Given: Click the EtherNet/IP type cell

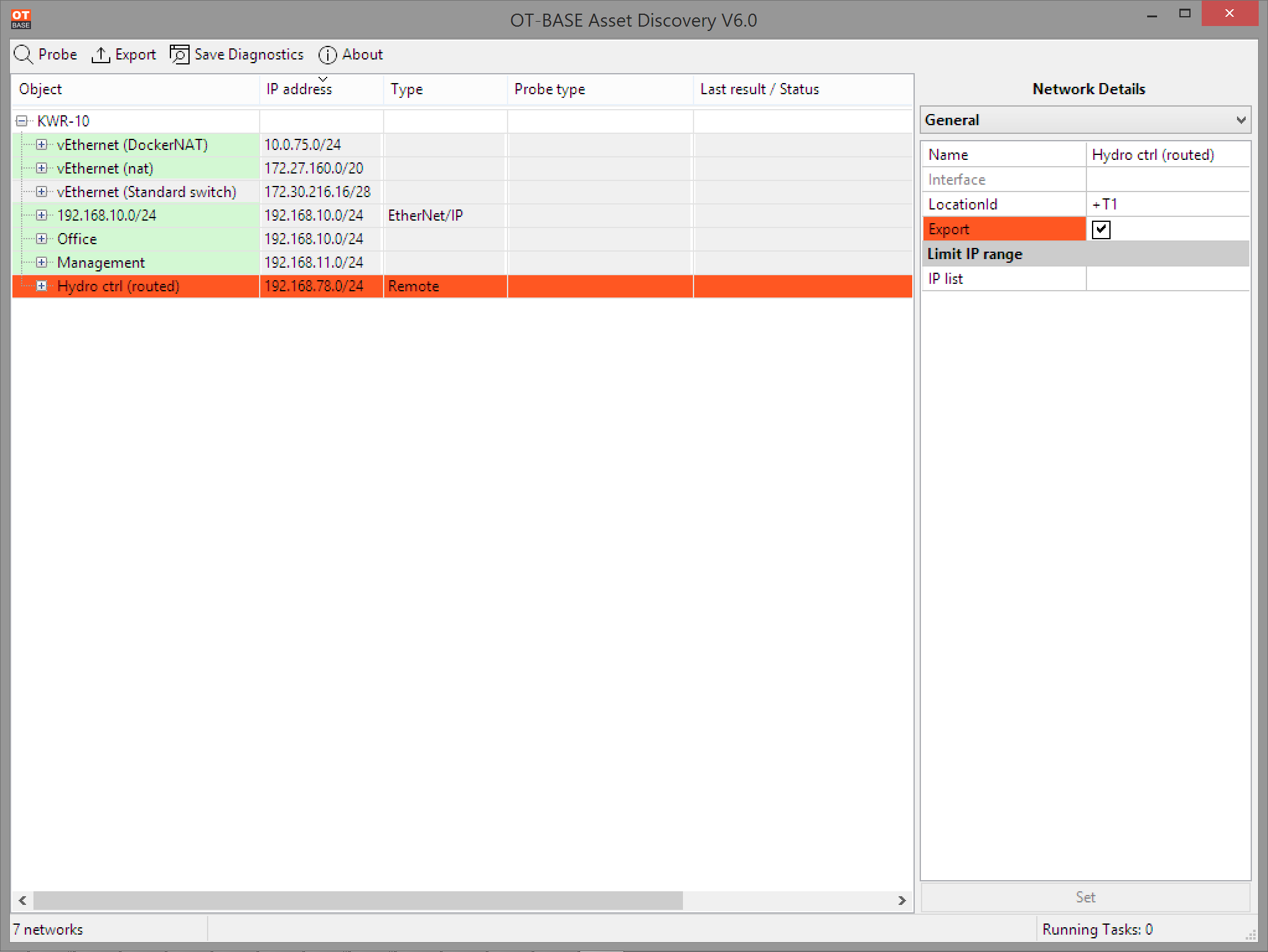Looking at the screenshot, I should (446, 215).
